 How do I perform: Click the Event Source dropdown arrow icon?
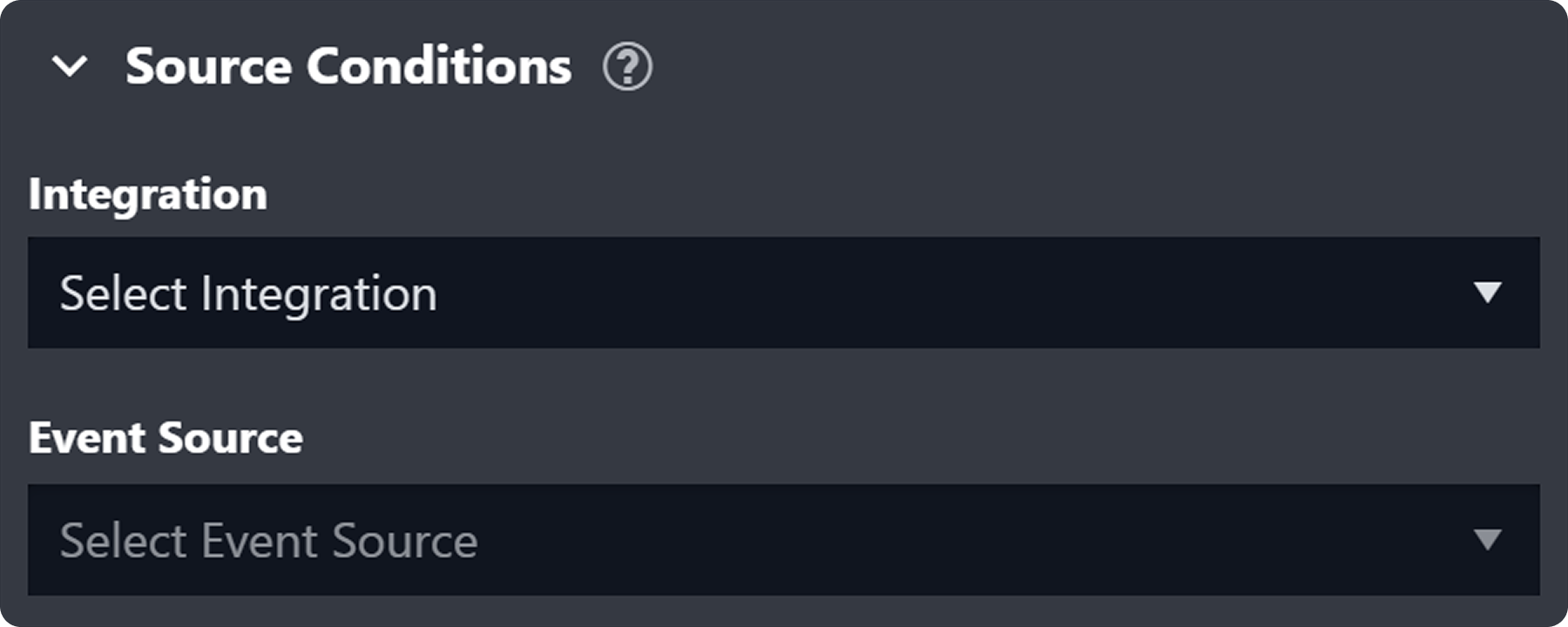point(1487,540)
